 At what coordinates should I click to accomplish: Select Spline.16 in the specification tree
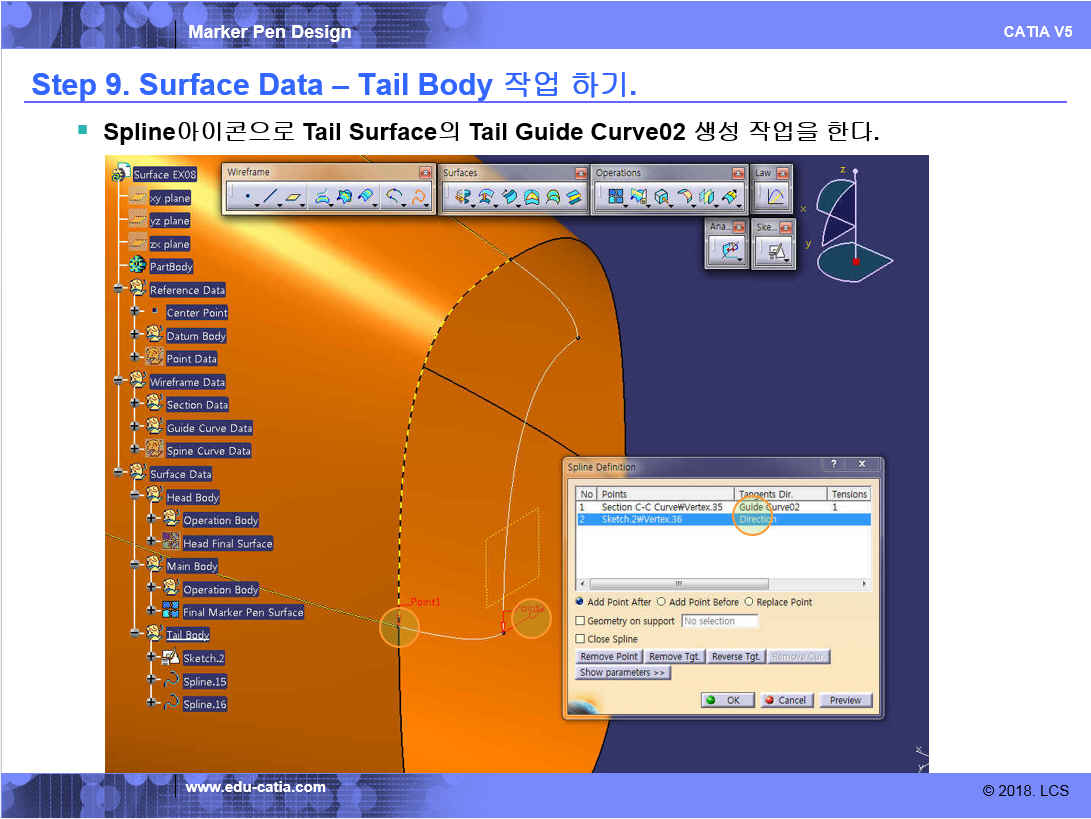(x=204, y=704)
